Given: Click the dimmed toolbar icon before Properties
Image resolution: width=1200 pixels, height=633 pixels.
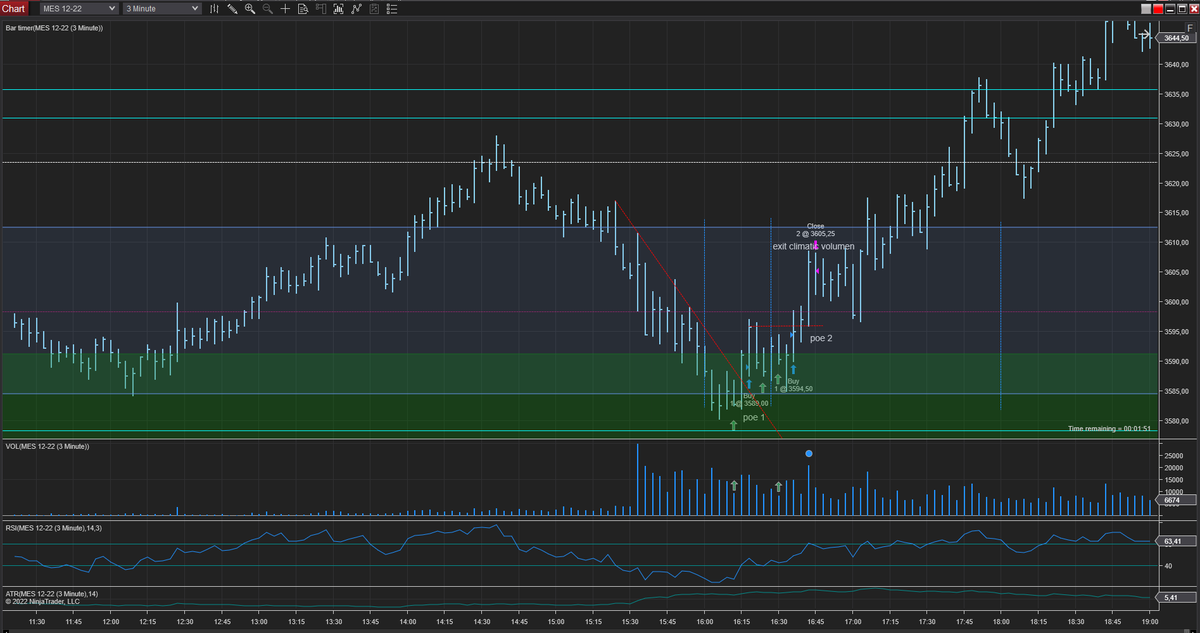Looking at the screenshot, I should coord(374,8).
